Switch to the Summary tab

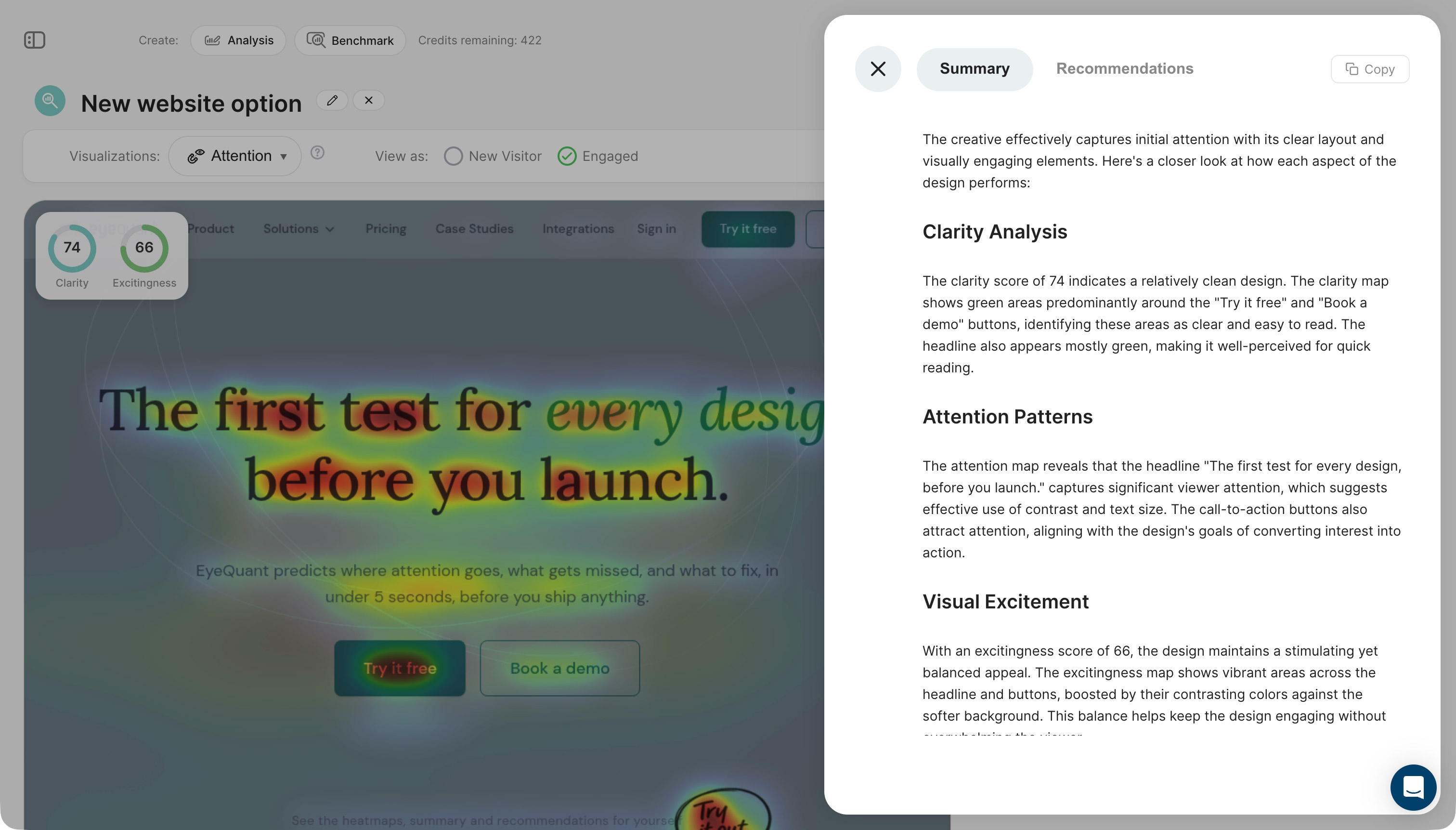point(974,69)
